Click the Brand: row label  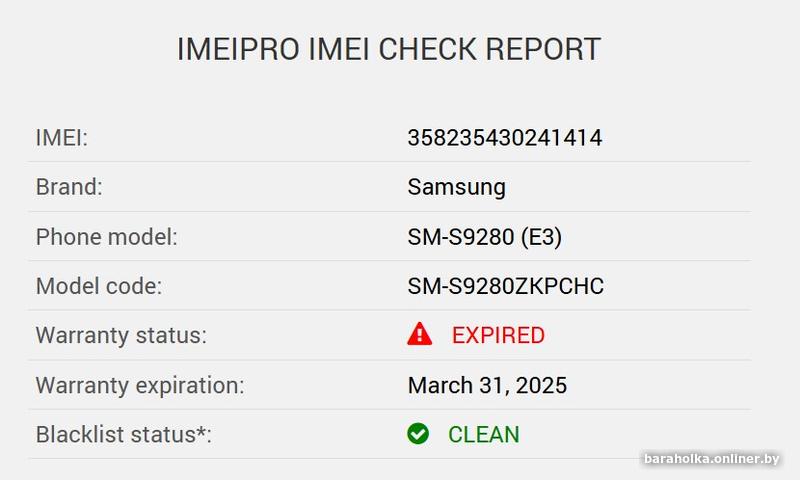point(69,187)
